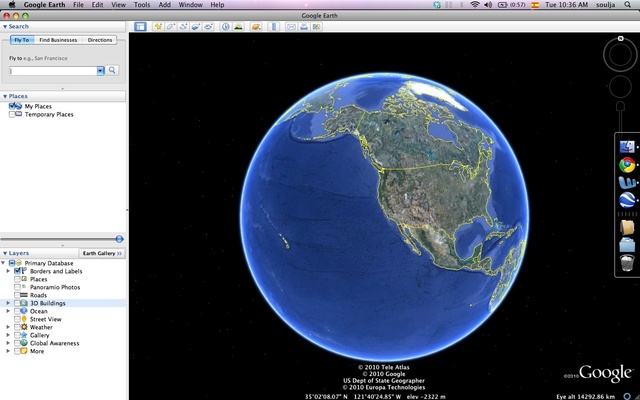Image resolution: width=640 pixels, height=400 pixels.
Task: Open the View menu
Action: 118,5
